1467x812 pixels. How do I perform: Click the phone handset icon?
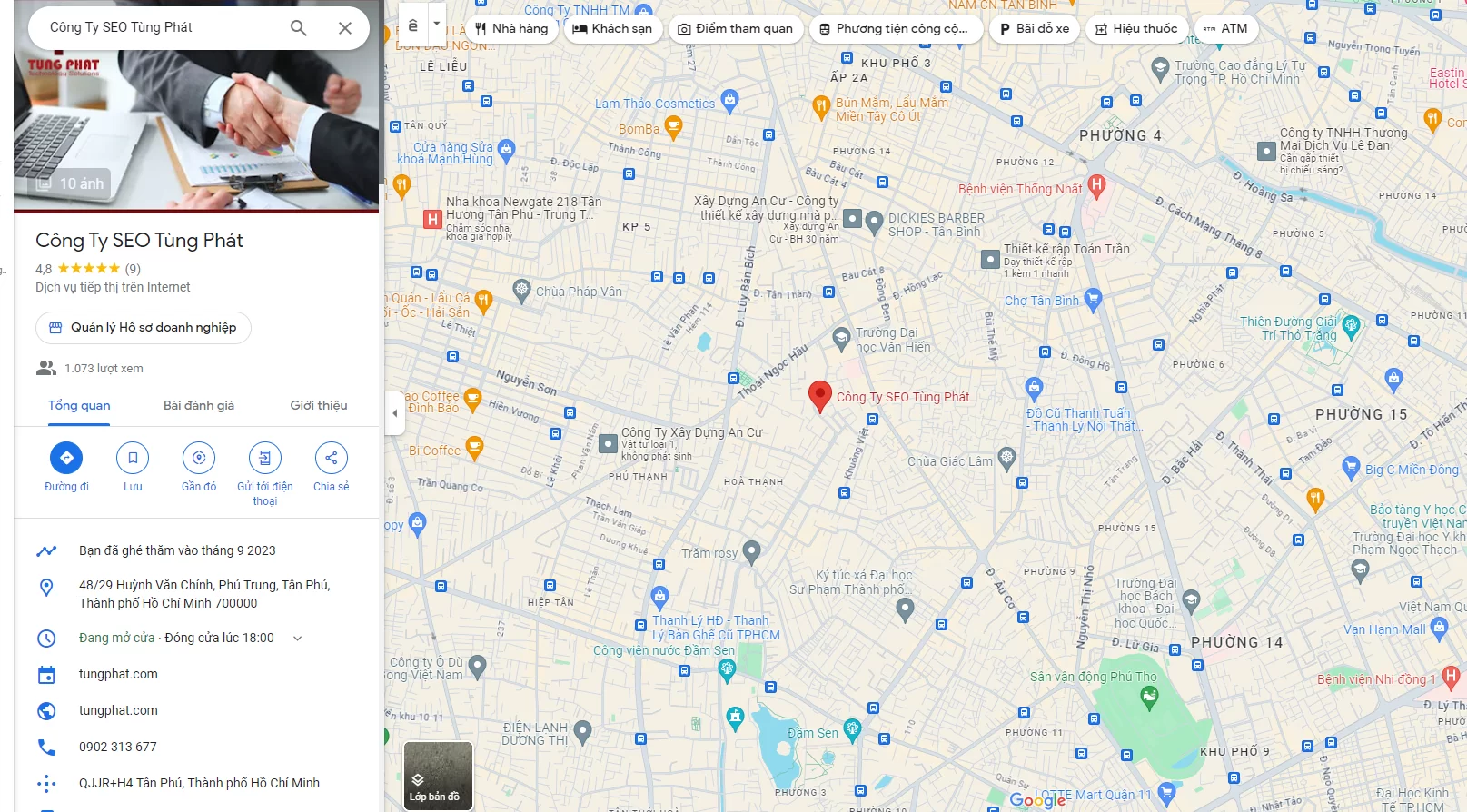point(46,747)
